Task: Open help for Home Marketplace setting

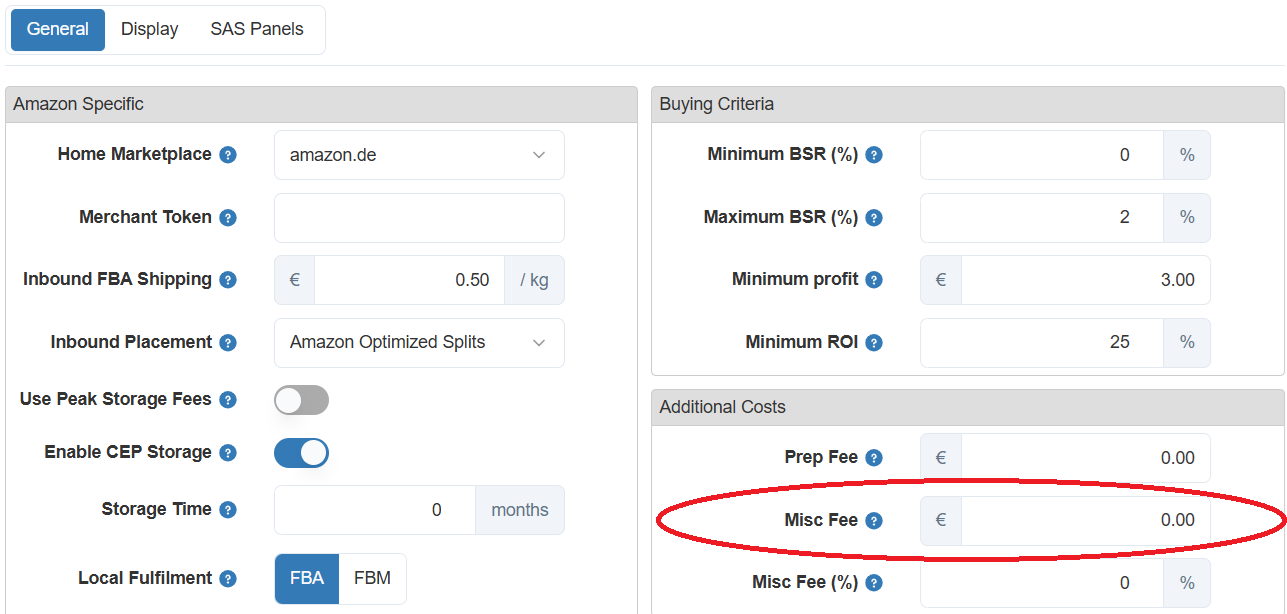Action: 228,154
